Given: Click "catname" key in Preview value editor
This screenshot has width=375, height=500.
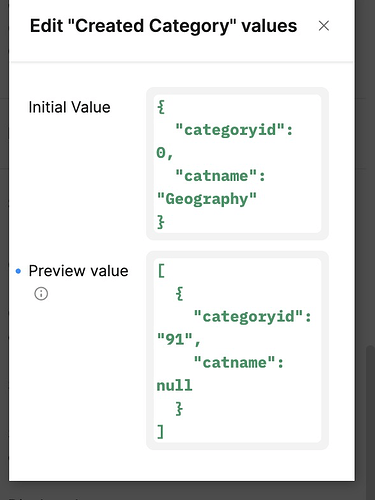Looking at the screenshot, I should 234,362.
